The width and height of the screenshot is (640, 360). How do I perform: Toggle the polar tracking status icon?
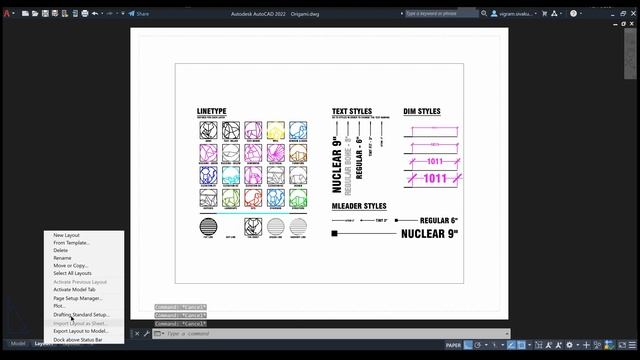(x=478, y=345)
